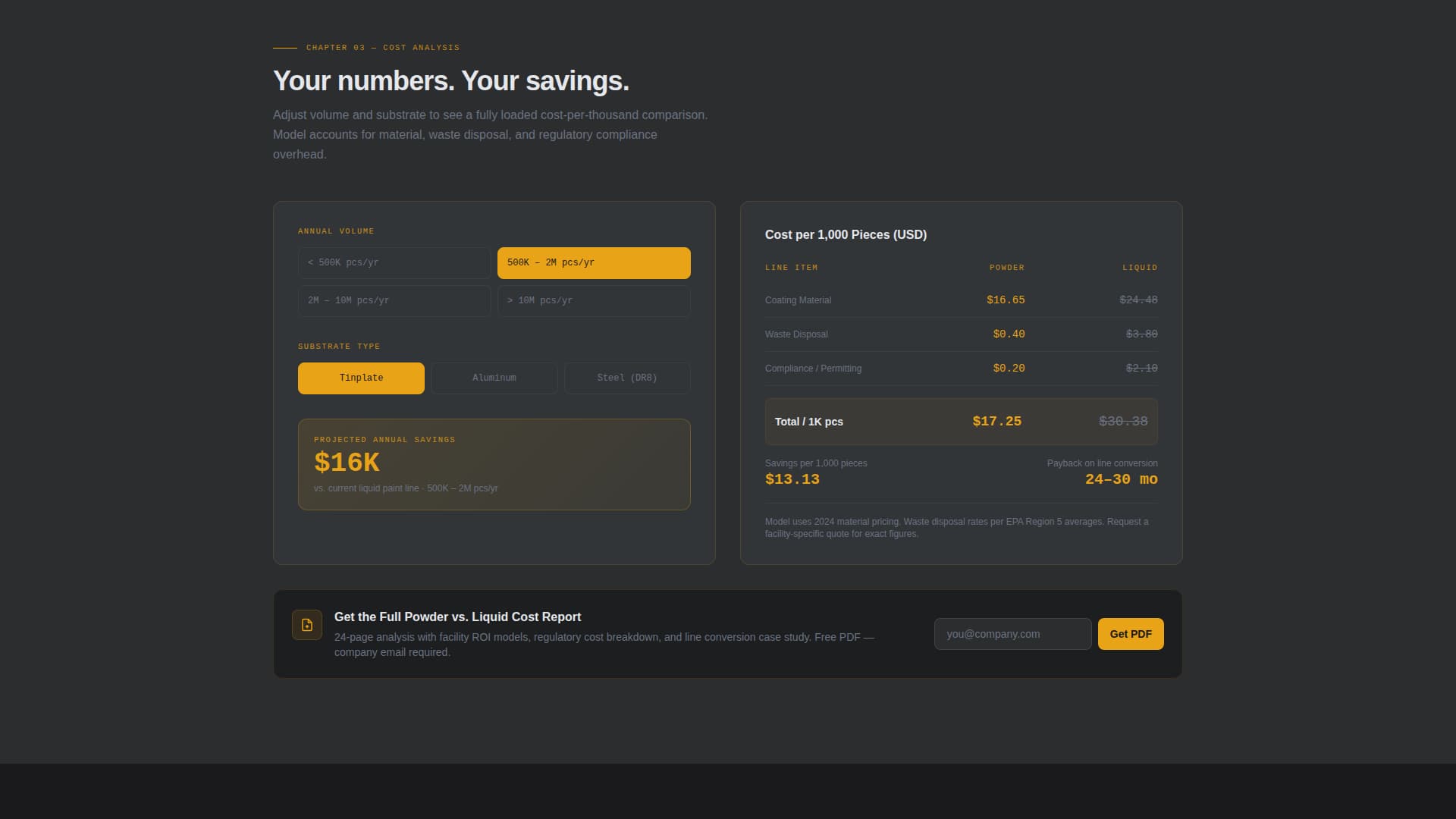1456x819 pixels.
Task: Select the Tinplate substrate button
Action: pos(361,378)
